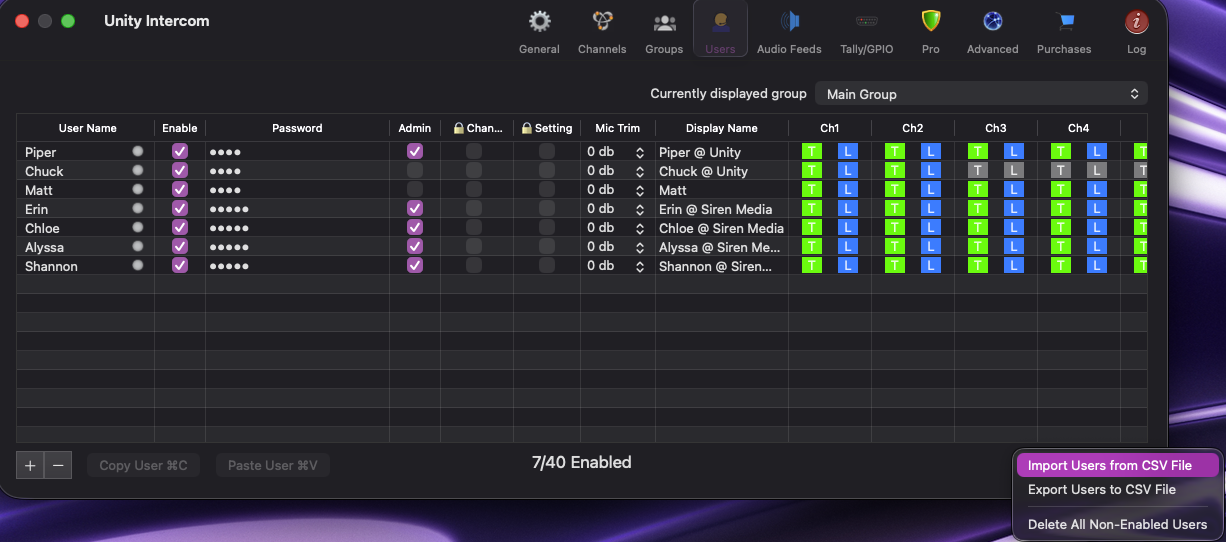The image size is (1226, 542).
Task: Toggle Piper's Ch1 Talk button
Action: coord(812,151)
